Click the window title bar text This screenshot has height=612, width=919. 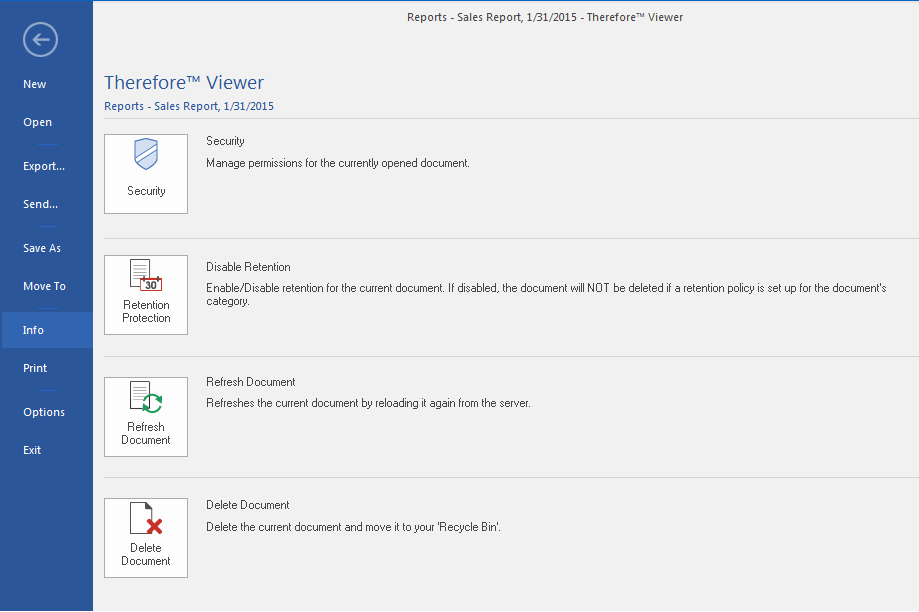tap(545, 18)
